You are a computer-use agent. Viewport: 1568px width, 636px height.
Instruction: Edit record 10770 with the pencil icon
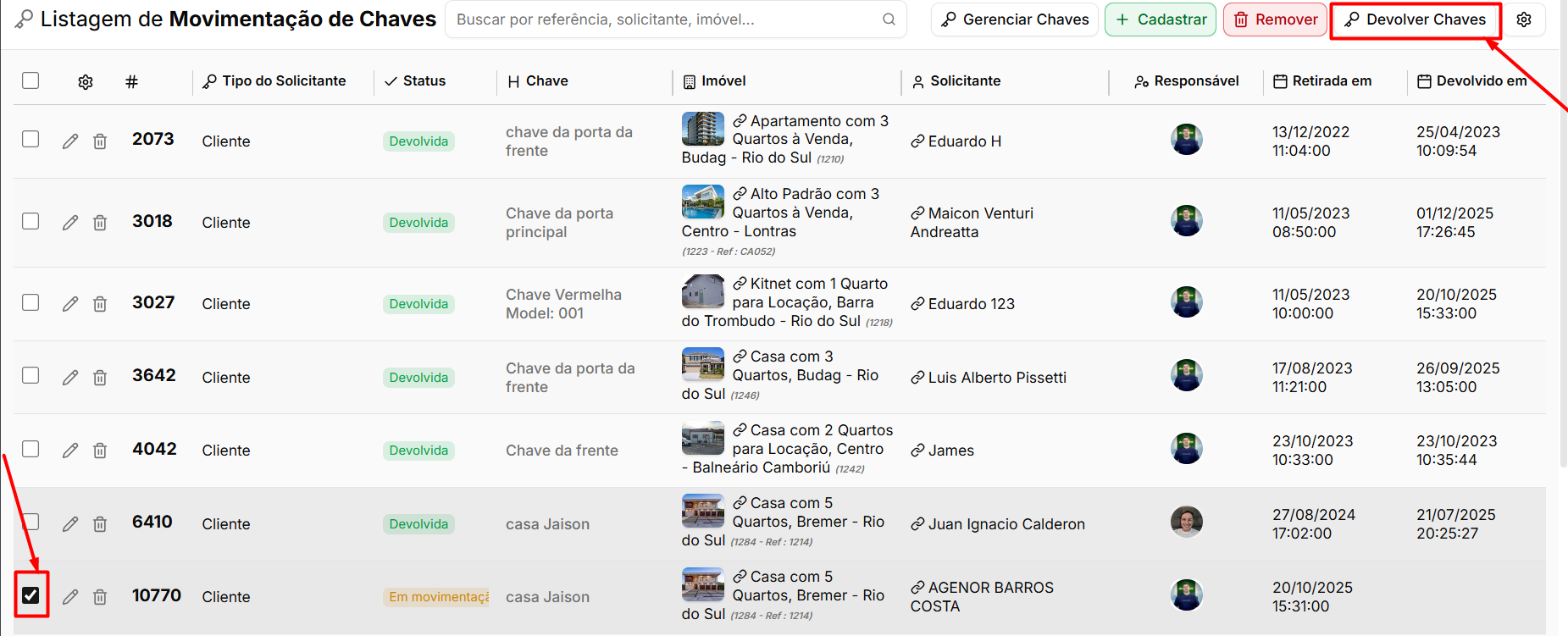click(70, 597)
